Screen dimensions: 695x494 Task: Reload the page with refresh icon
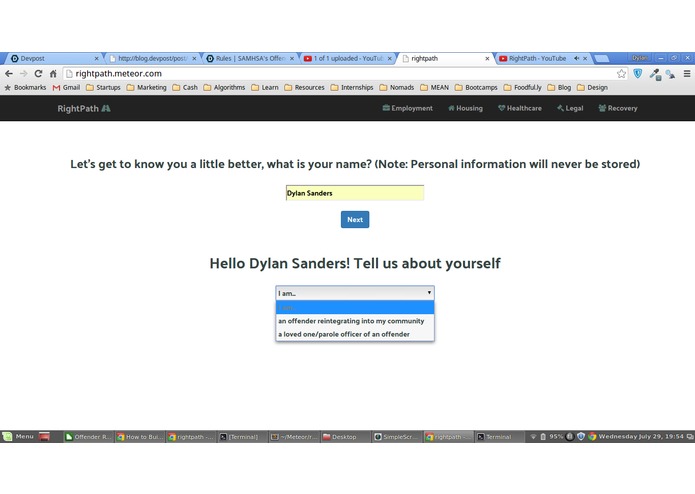pyautogui.click(x=38, y=74)
